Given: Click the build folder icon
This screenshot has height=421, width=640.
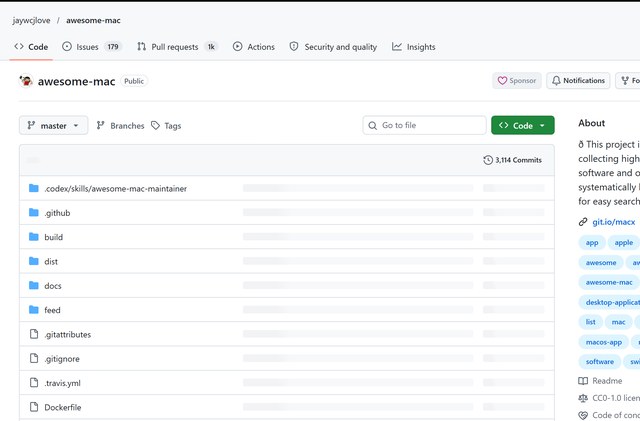Looking at the screenshot, I should (34, 237).
